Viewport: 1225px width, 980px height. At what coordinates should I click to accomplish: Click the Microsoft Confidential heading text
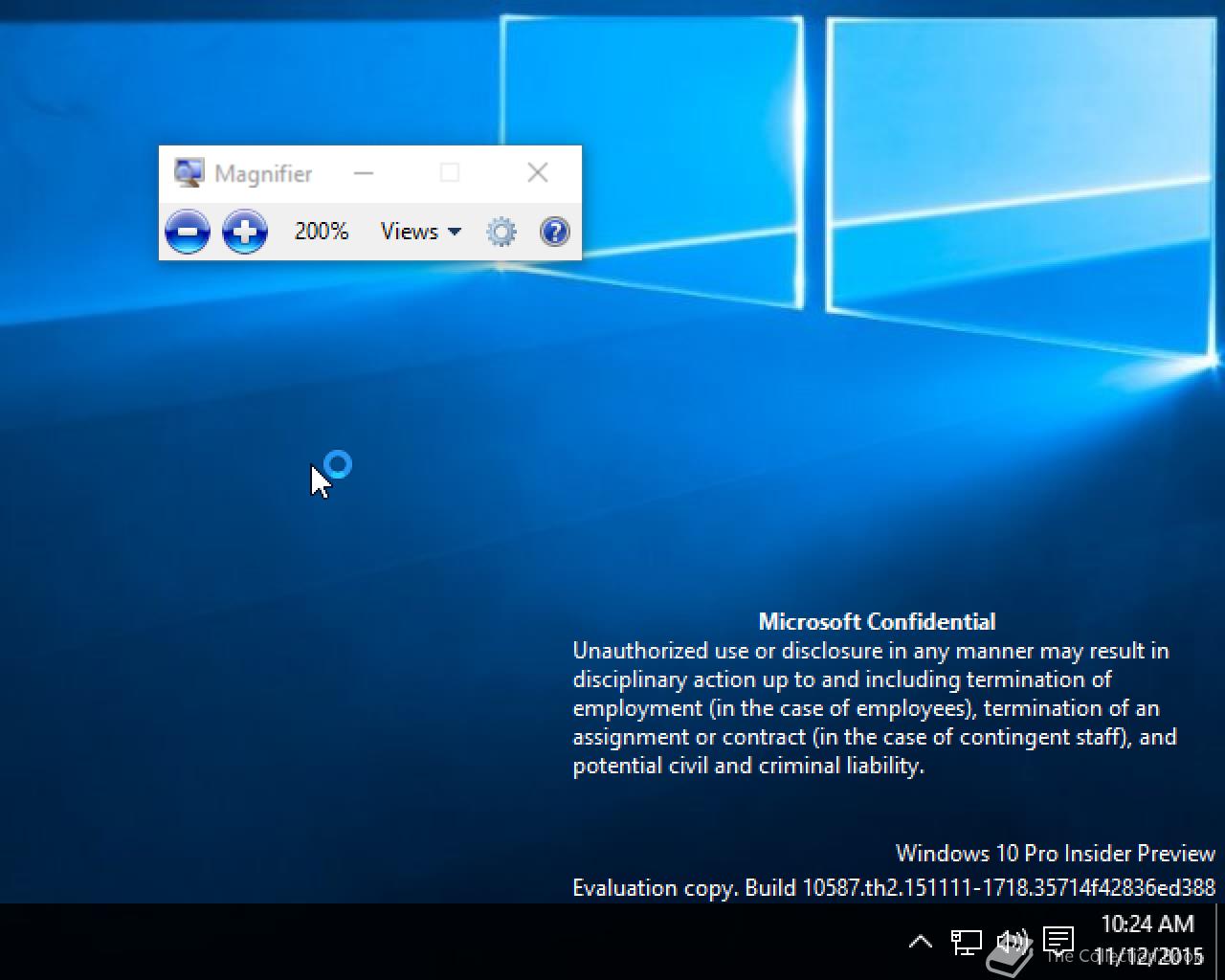point(877,622)
